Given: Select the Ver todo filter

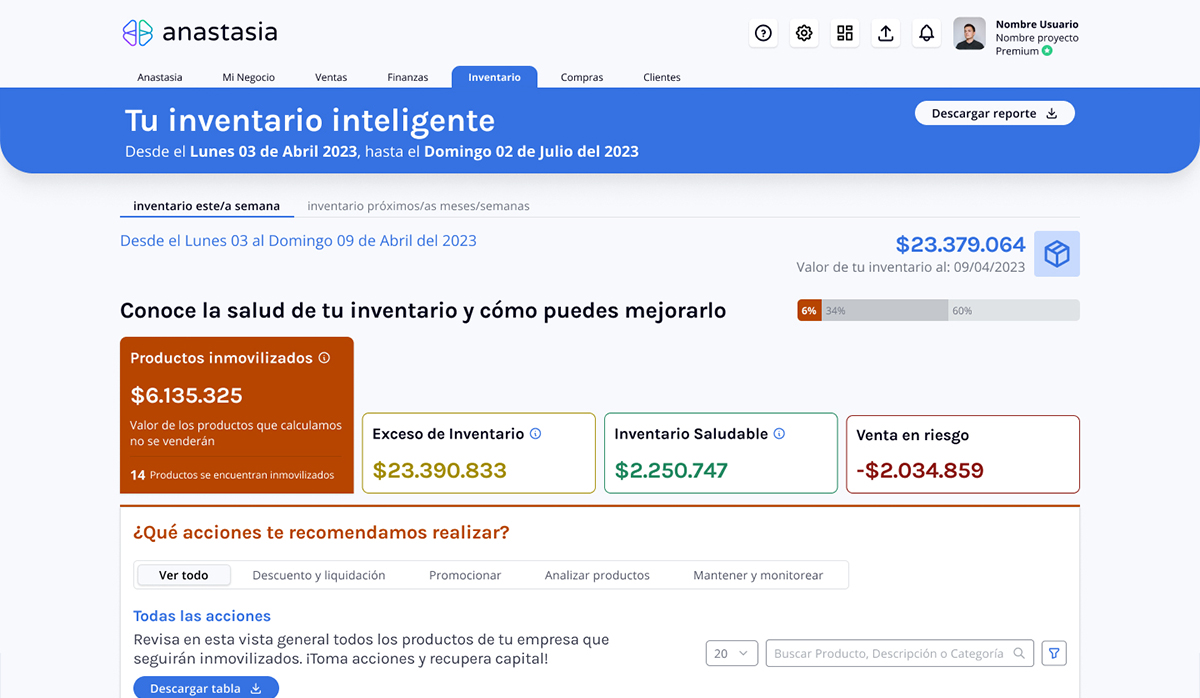Looking at the screenshot, I should (x=184, y=575).
